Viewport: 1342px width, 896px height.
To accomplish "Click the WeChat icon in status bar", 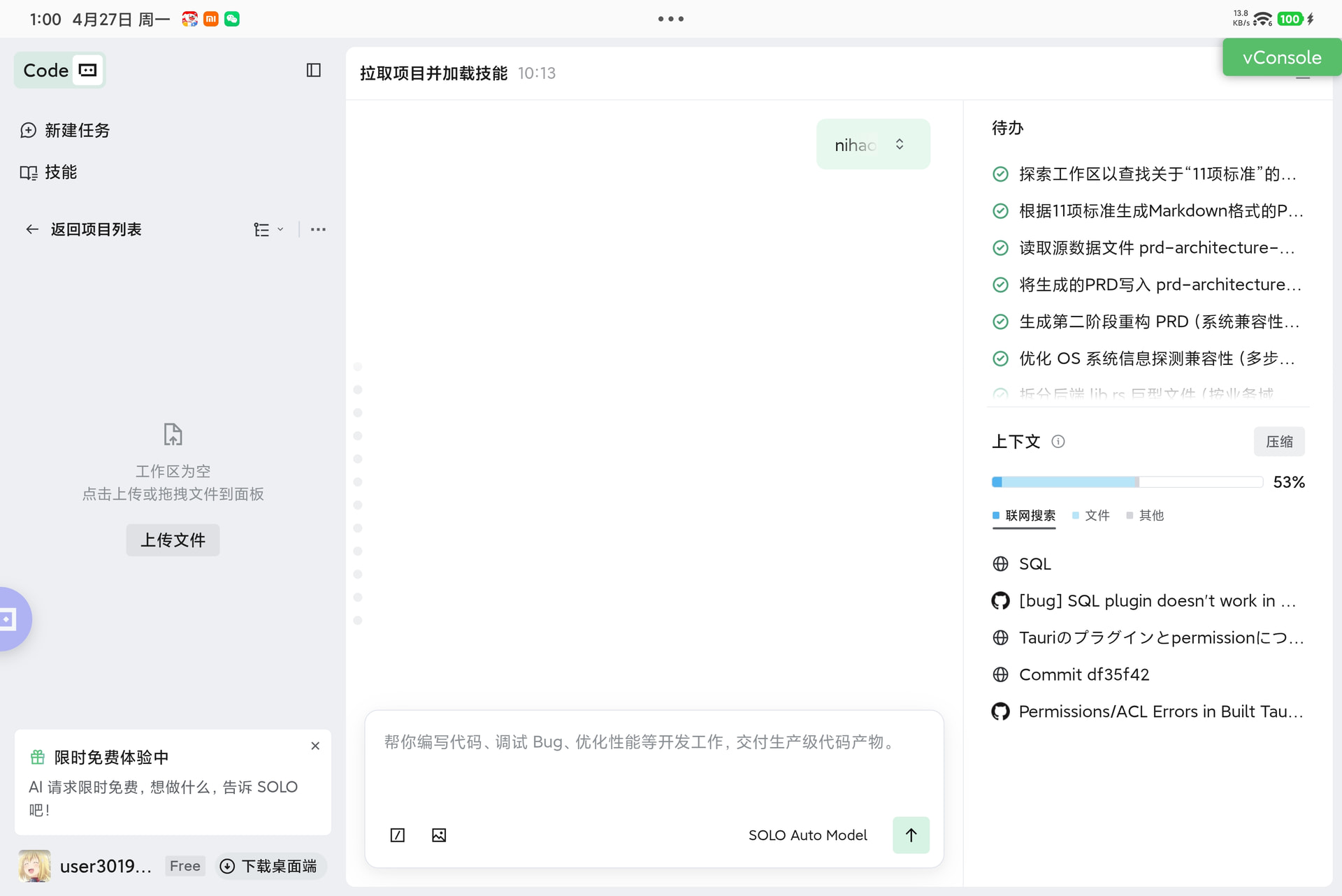I will (x=232, y=19).
